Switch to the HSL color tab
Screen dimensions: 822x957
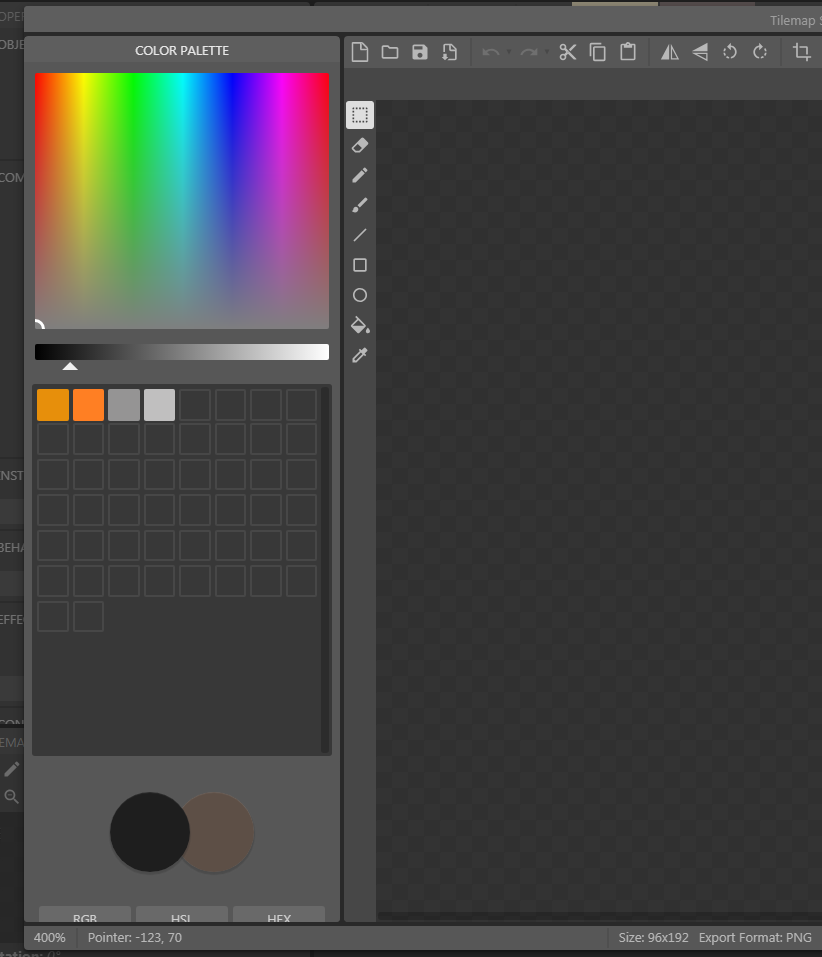[182, 914]
